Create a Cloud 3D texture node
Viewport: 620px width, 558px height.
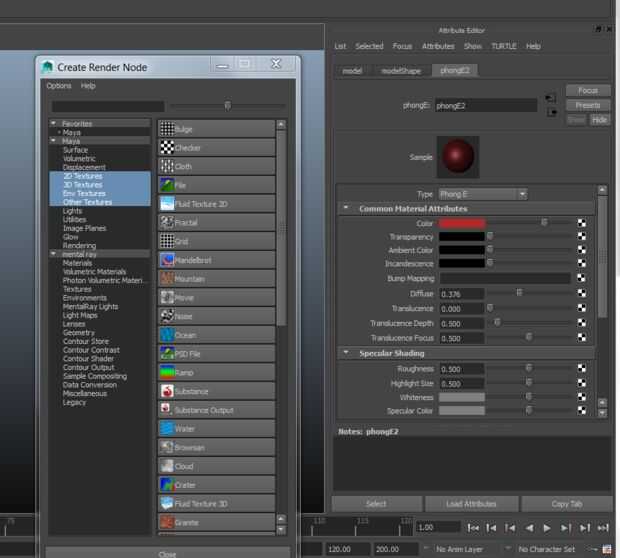point(216,466)
